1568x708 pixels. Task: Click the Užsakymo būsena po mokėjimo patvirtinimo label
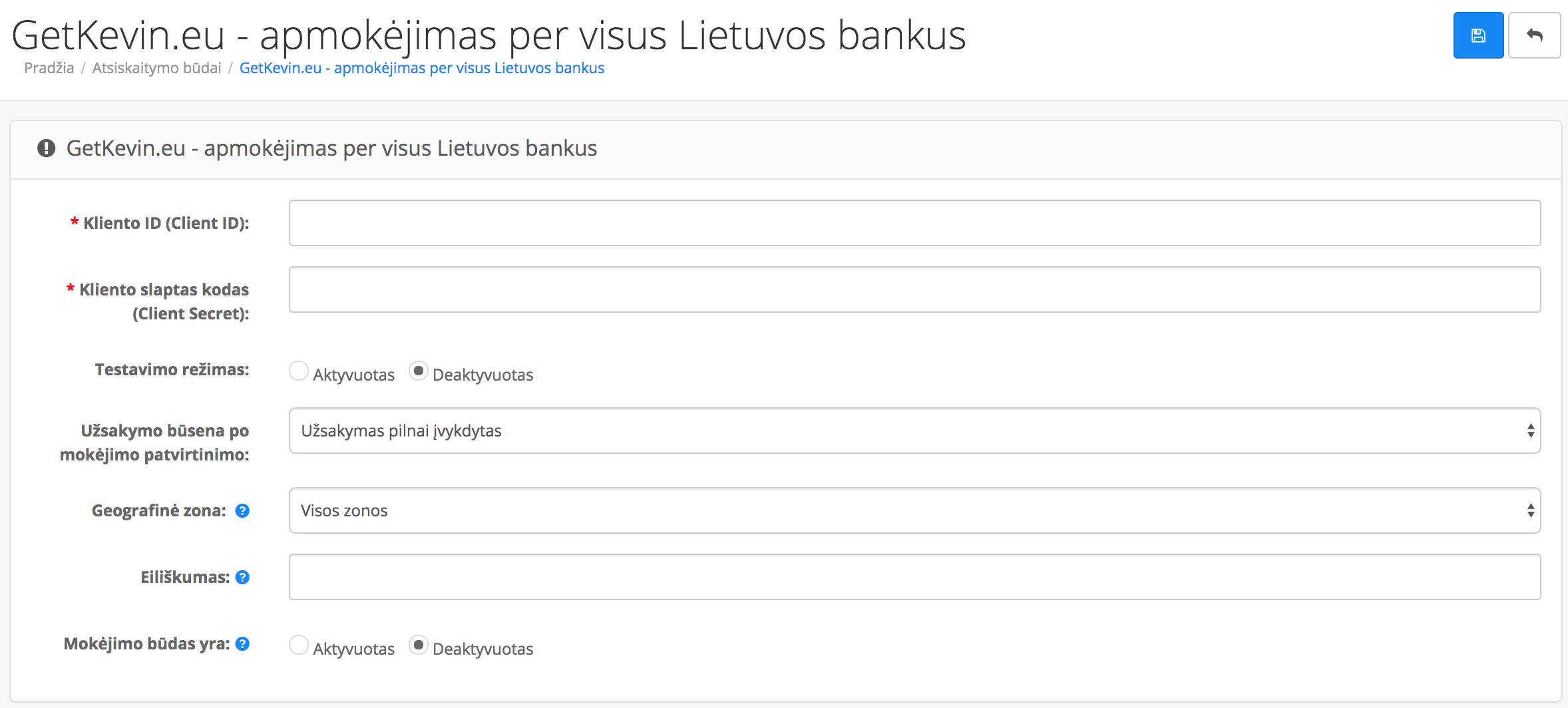click(154, 442)
